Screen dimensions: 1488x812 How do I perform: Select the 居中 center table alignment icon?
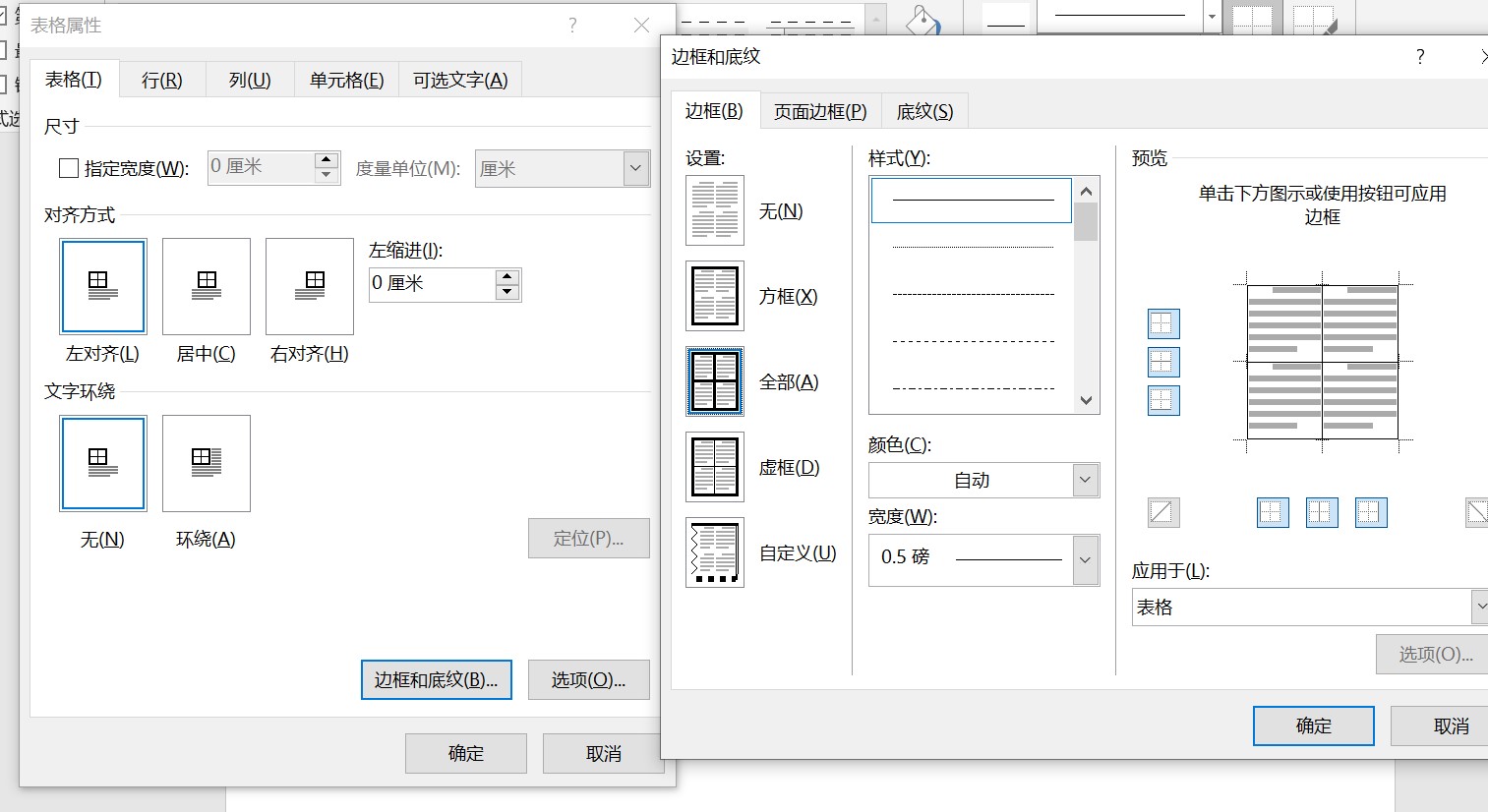(x=206, y=286)
